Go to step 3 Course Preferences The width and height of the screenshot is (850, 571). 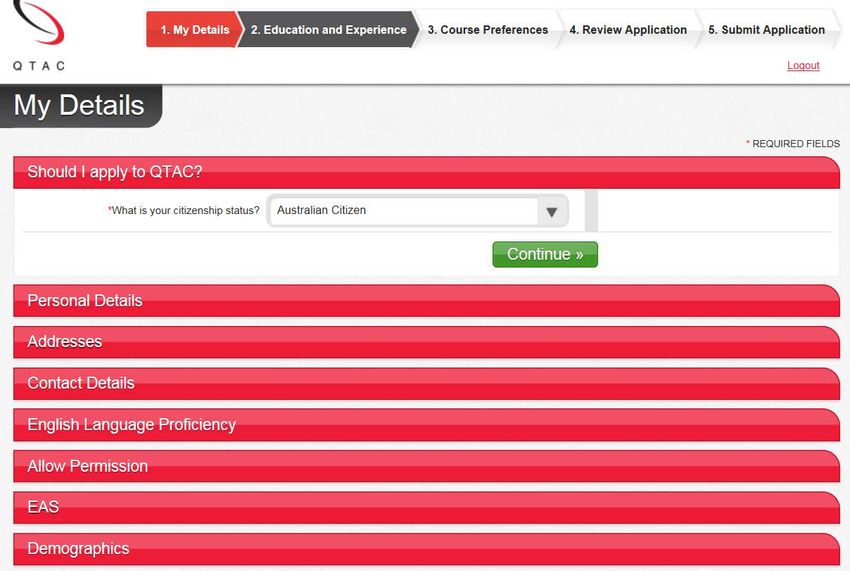[487, 29]
